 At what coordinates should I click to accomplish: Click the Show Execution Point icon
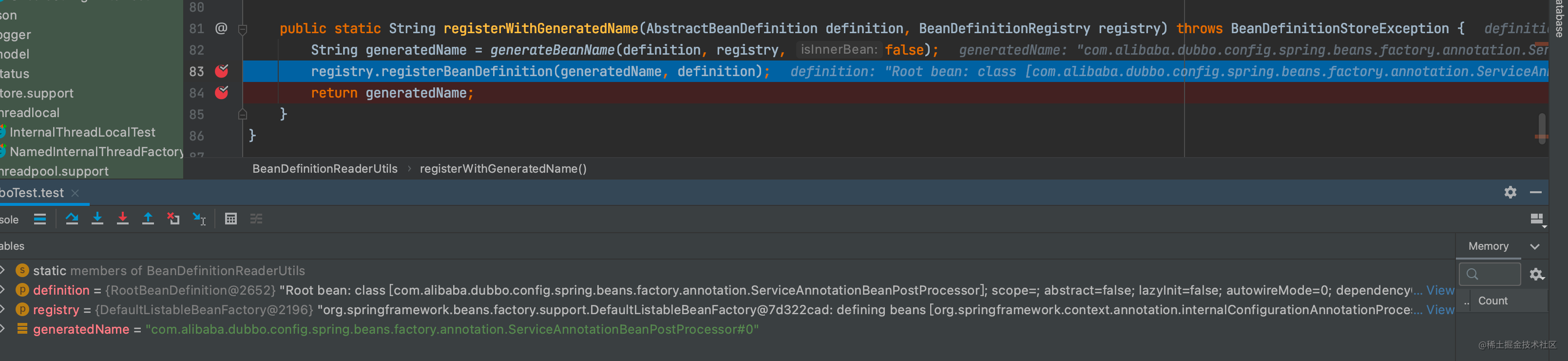(x=40, y=219)
